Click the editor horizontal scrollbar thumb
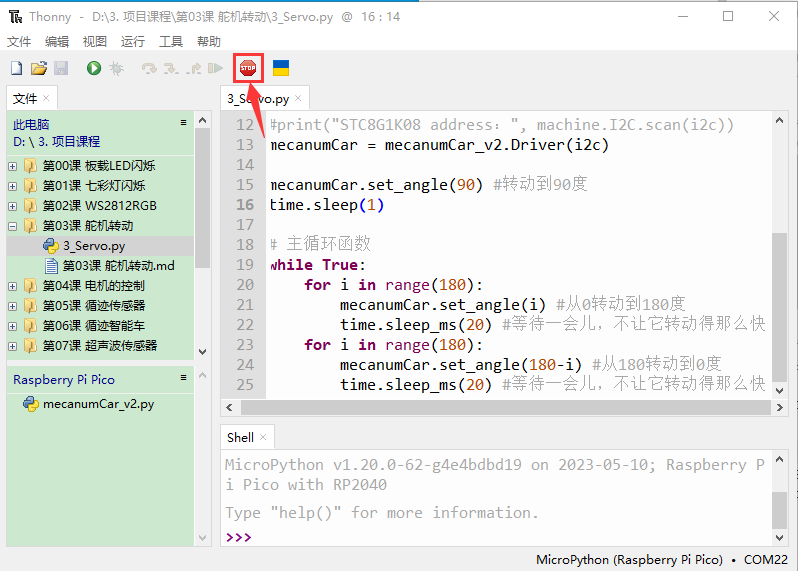The width and height of the screenshot is (798, 571). coord(506,407)
